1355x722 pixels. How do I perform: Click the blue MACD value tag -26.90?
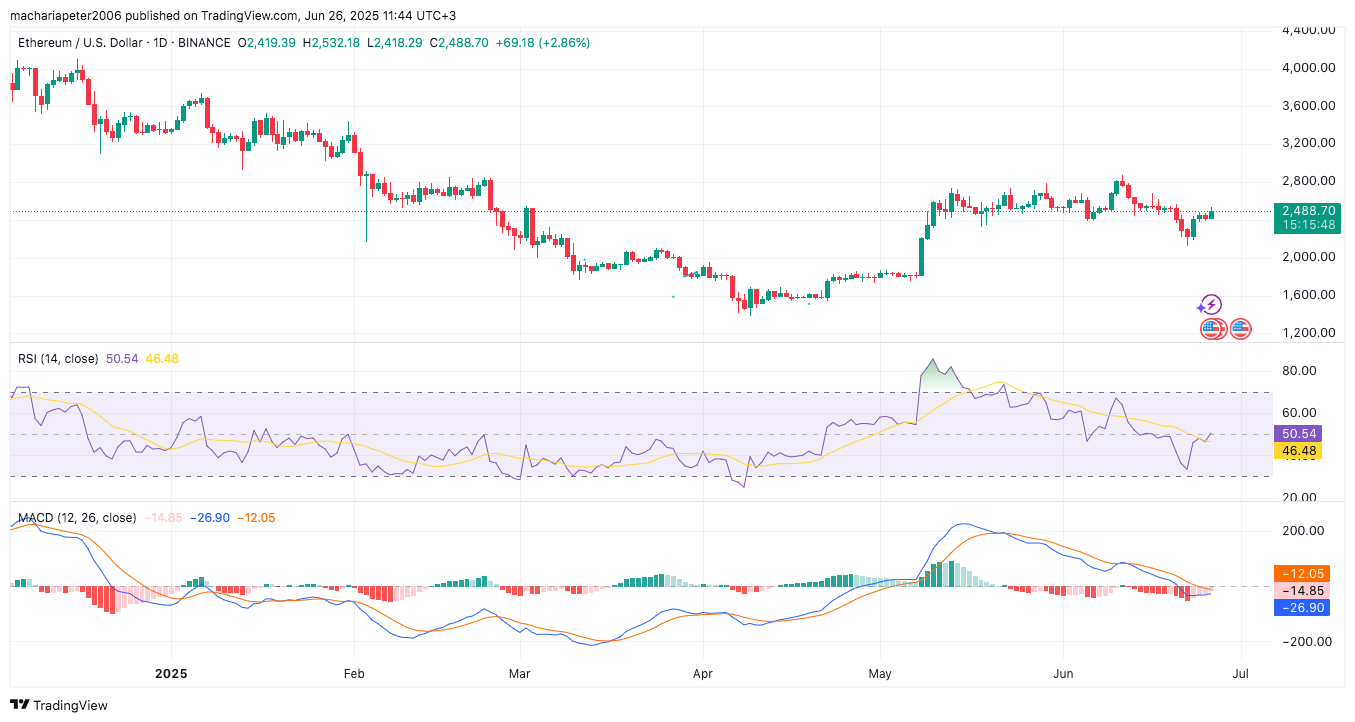coord(1301,608)
